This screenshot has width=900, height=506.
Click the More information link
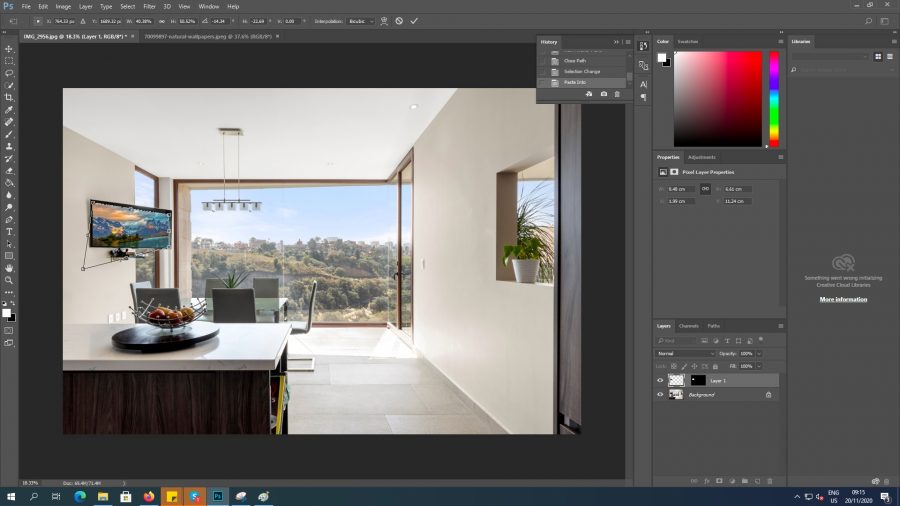coord(843,299)
